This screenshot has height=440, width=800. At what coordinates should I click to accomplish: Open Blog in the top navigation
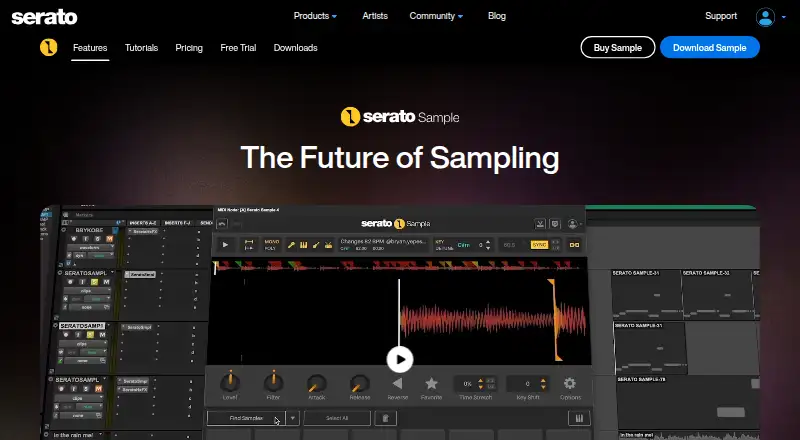coord(496,16)
